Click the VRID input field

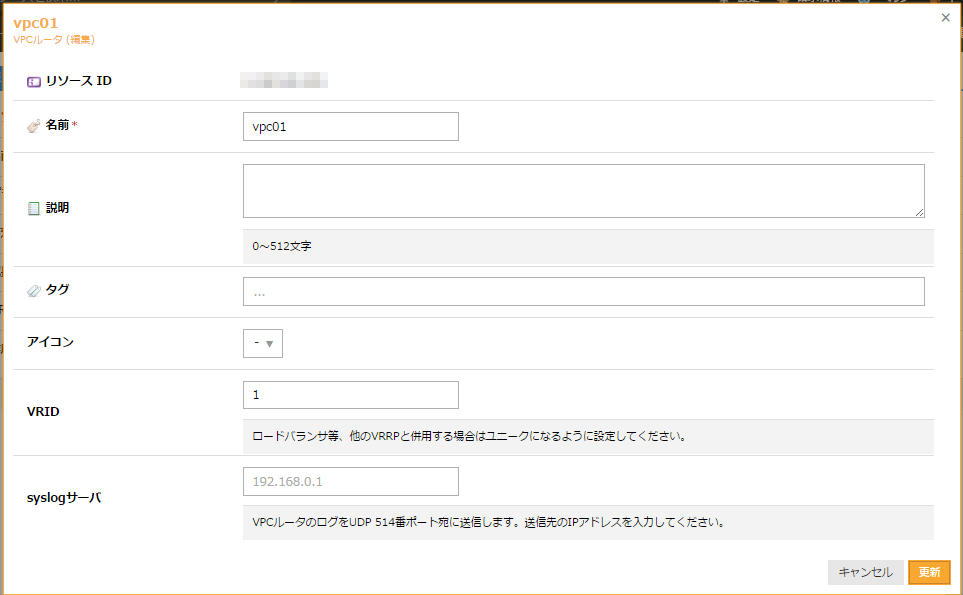click(x=350, y=395)
